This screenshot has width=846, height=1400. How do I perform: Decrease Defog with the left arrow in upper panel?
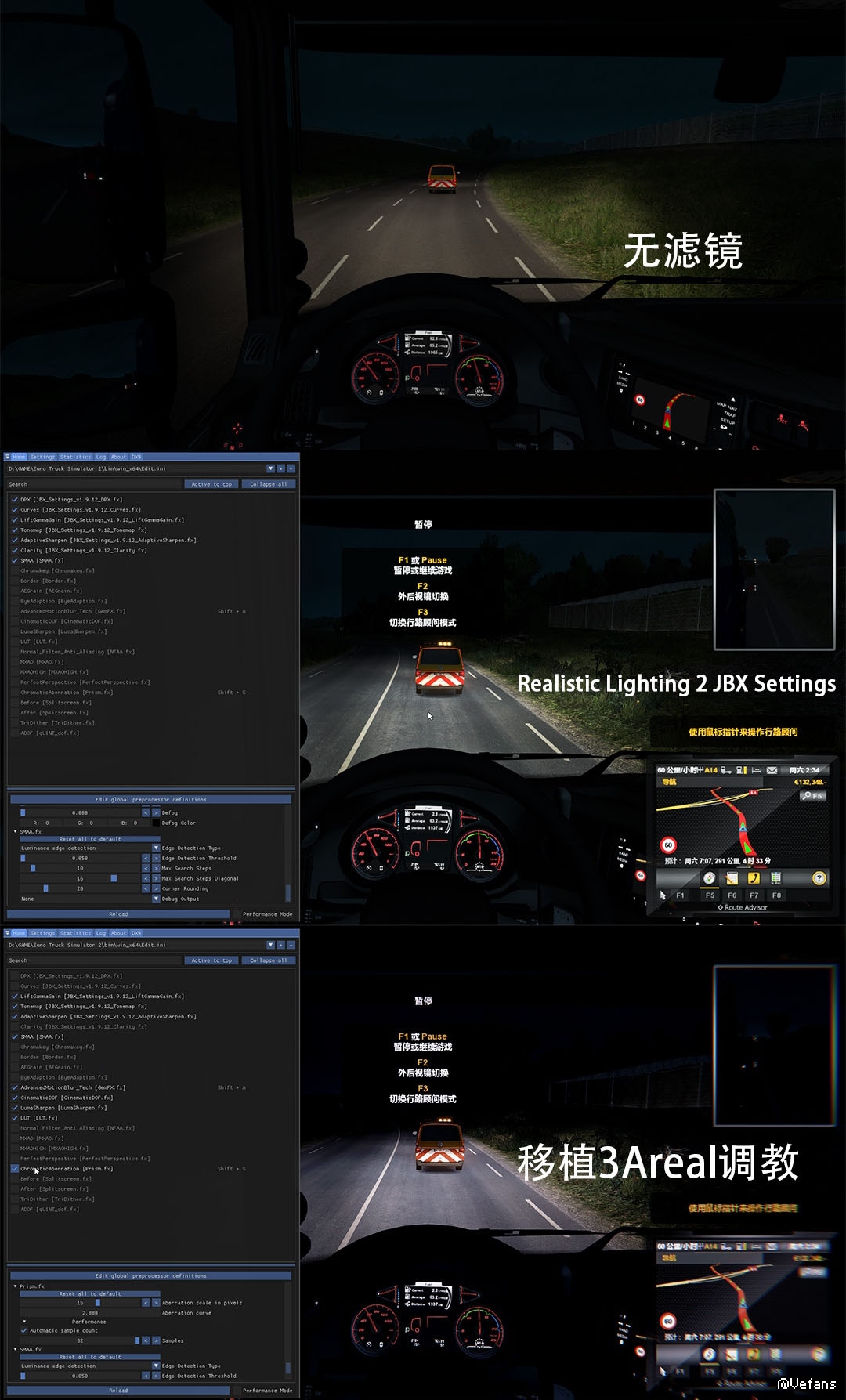(146, 812)
